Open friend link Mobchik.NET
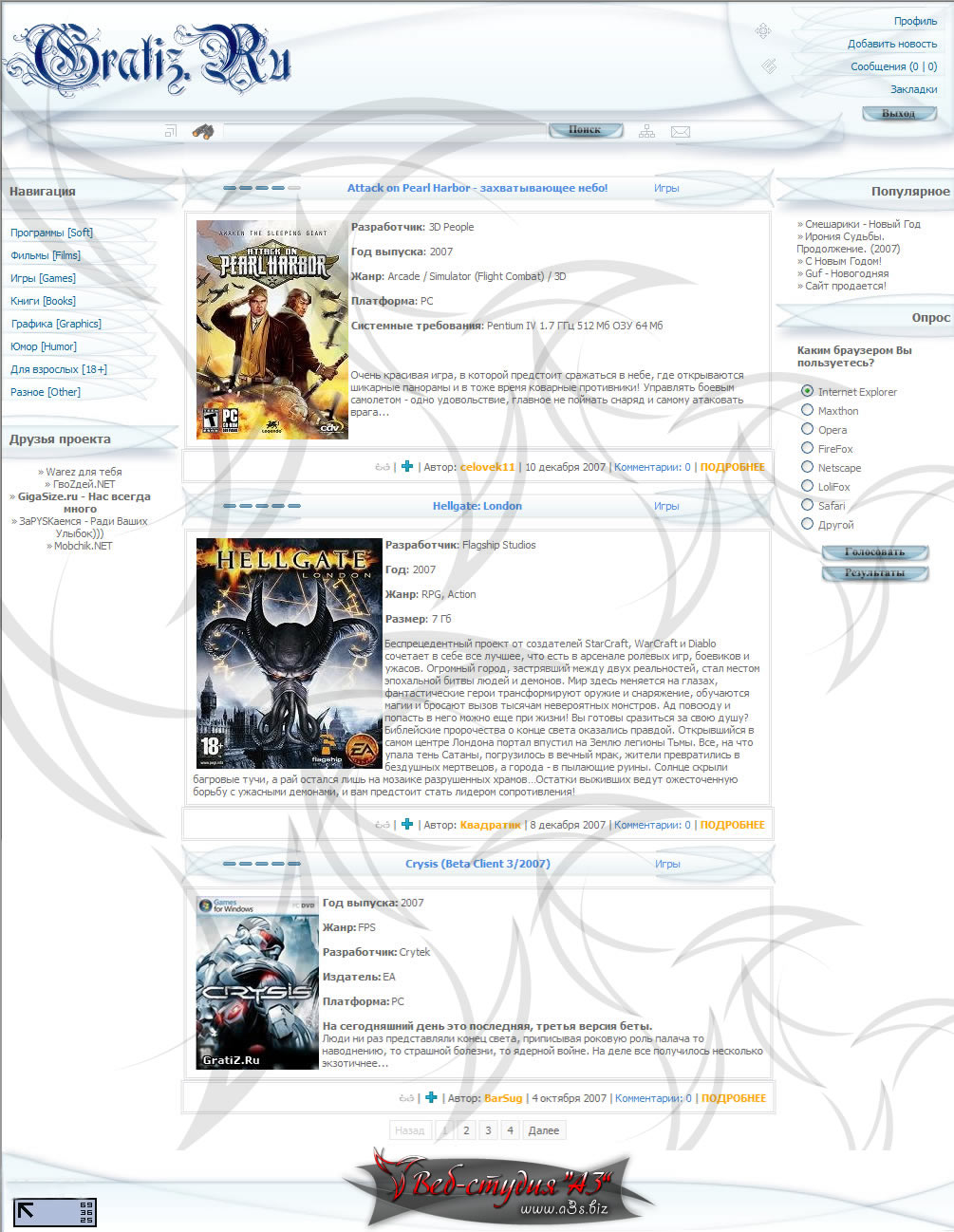This screenshot has width=954, height=1232. 84,546
